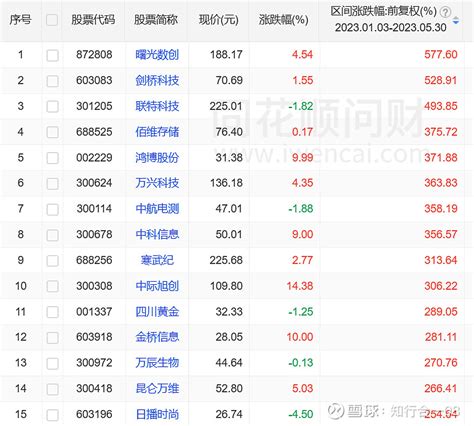Viewport: 474px width, 426px height.
Task: Open the 万辰生物 link
Action: (157, 363)
